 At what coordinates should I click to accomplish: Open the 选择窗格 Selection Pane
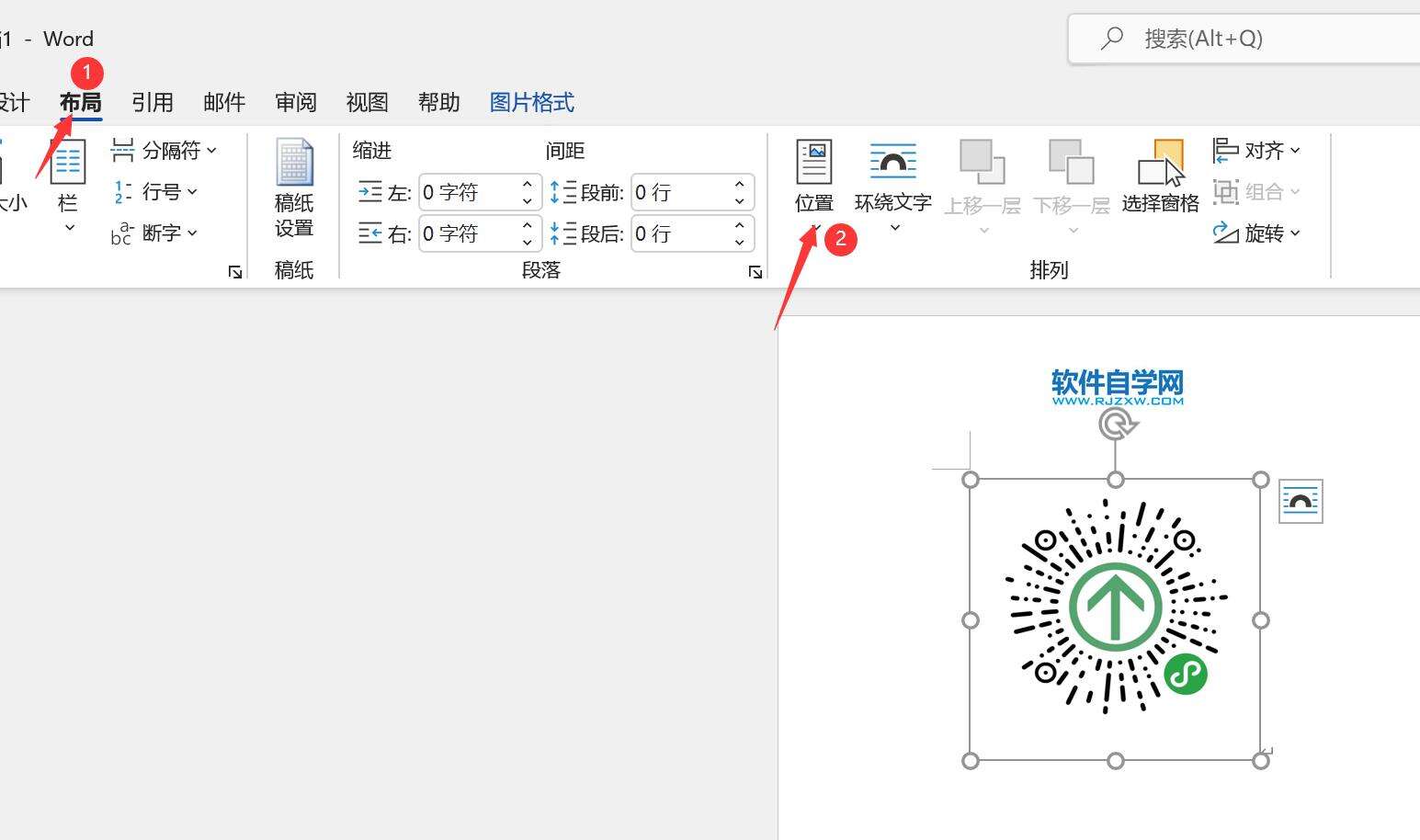(1160, 176)
